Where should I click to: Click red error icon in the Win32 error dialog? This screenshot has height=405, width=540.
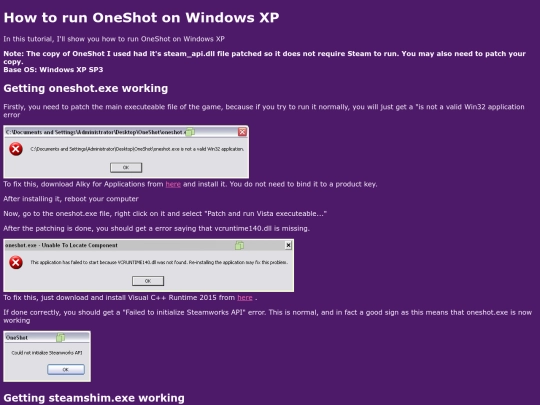click(16, 149)
